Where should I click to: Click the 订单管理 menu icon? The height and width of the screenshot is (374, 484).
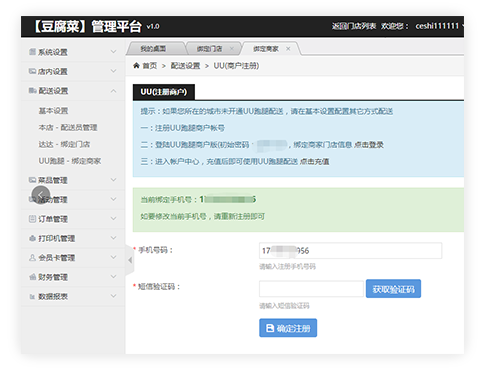coord(32,219)
